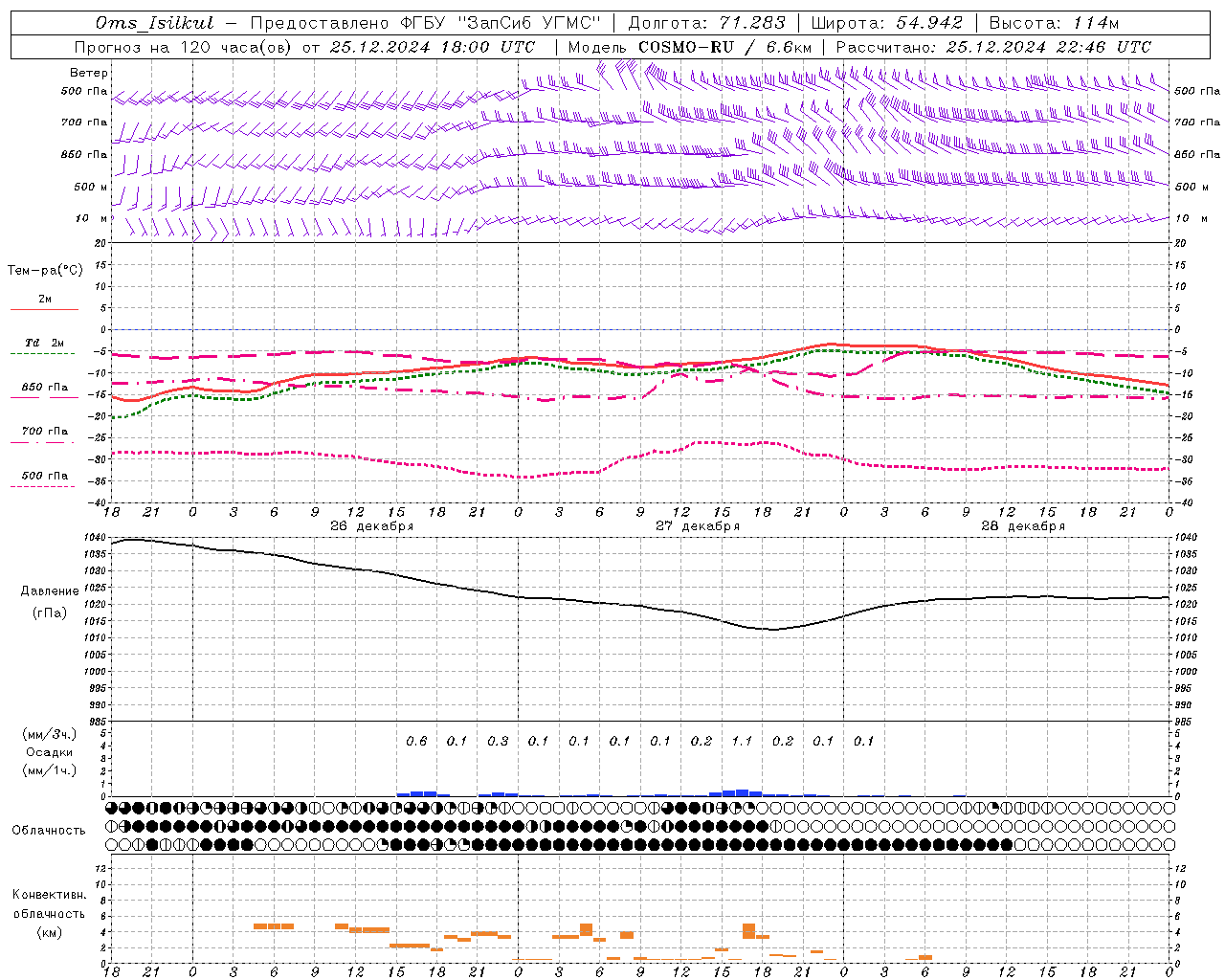Click the 'Предоставлено ФГБУ "ЗапСиб УГМС"' header text
Viewport: 1225px width, 980px height.
pos(425,23)
